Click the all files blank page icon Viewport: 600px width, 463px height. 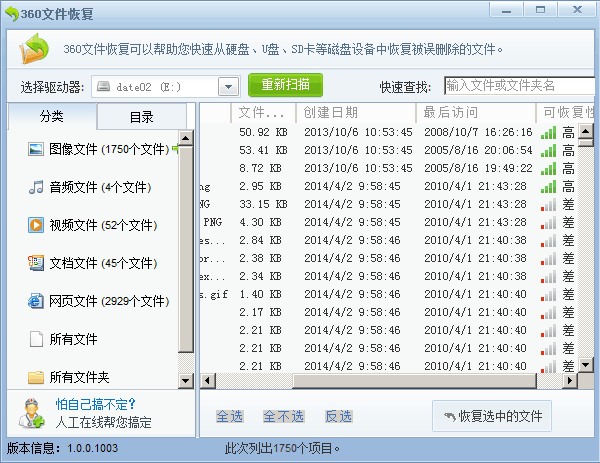[x=36, y=339]
